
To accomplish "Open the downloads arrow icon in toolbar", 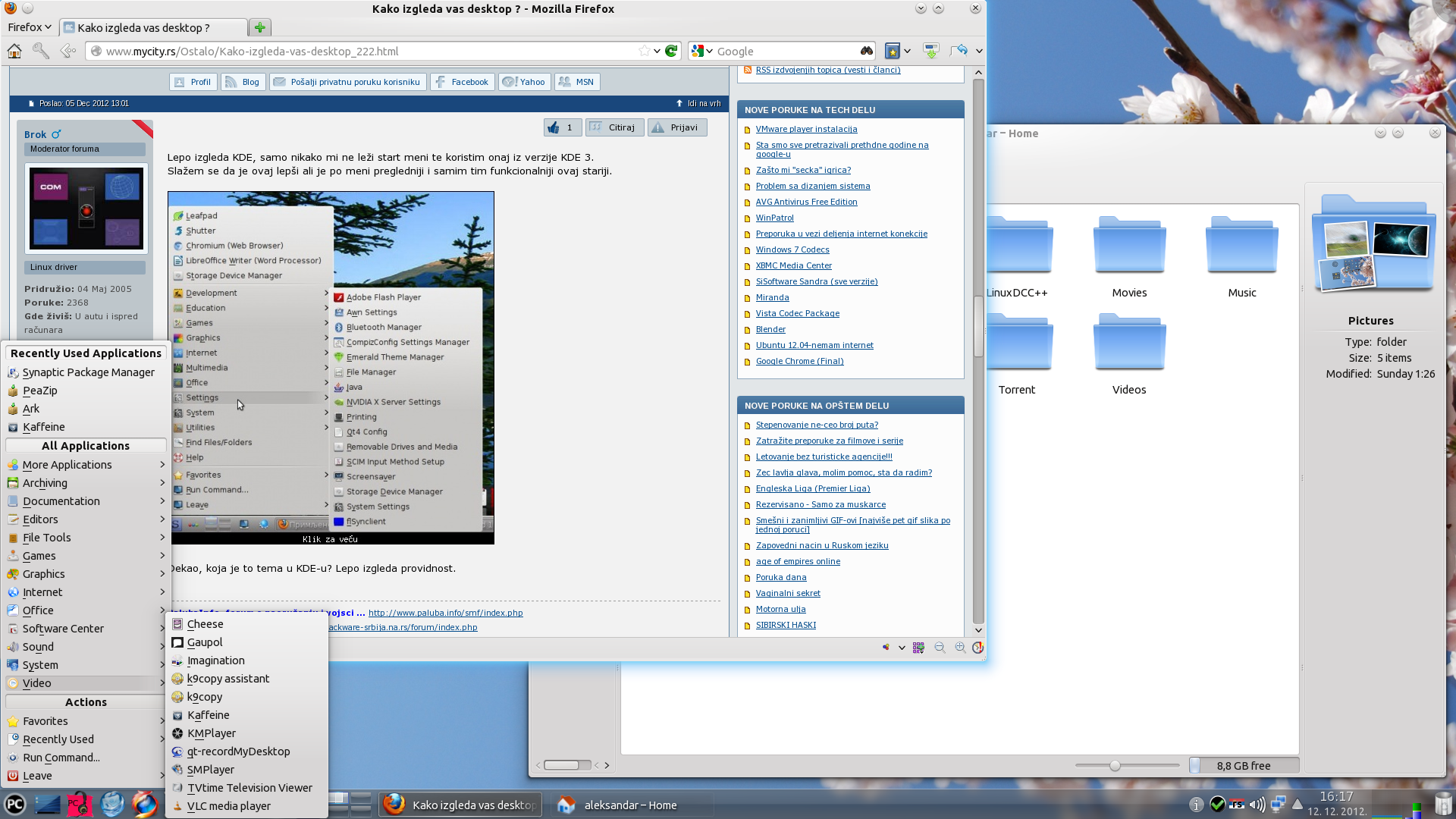I will [x=930, y=51].
